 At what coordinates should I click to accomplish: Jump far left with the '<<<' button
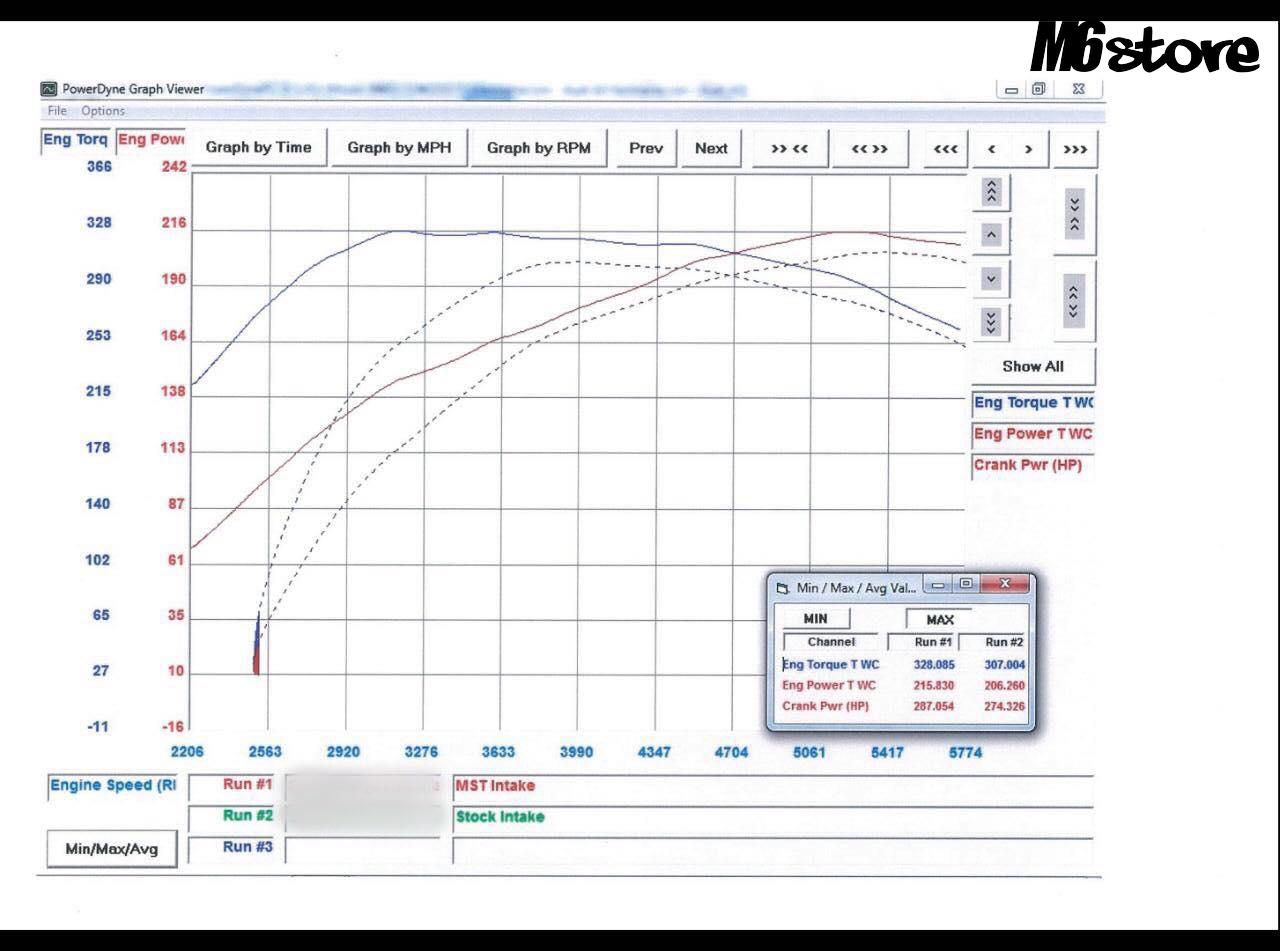coord(945,148)
